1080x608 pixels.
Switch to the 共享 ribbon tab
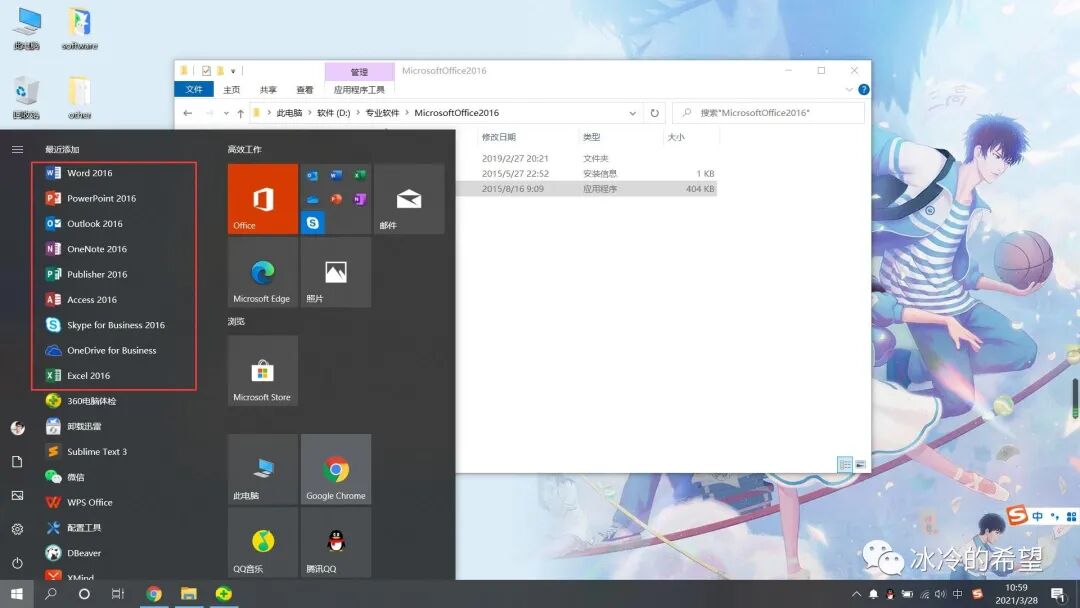[x=268, y=90]
